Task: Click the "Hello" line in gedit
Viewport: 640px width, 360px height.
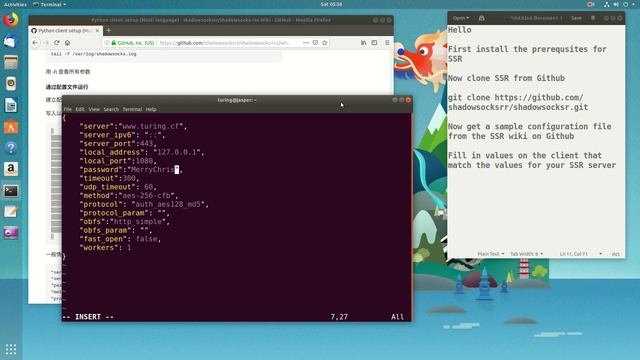Action: (460, 30)
